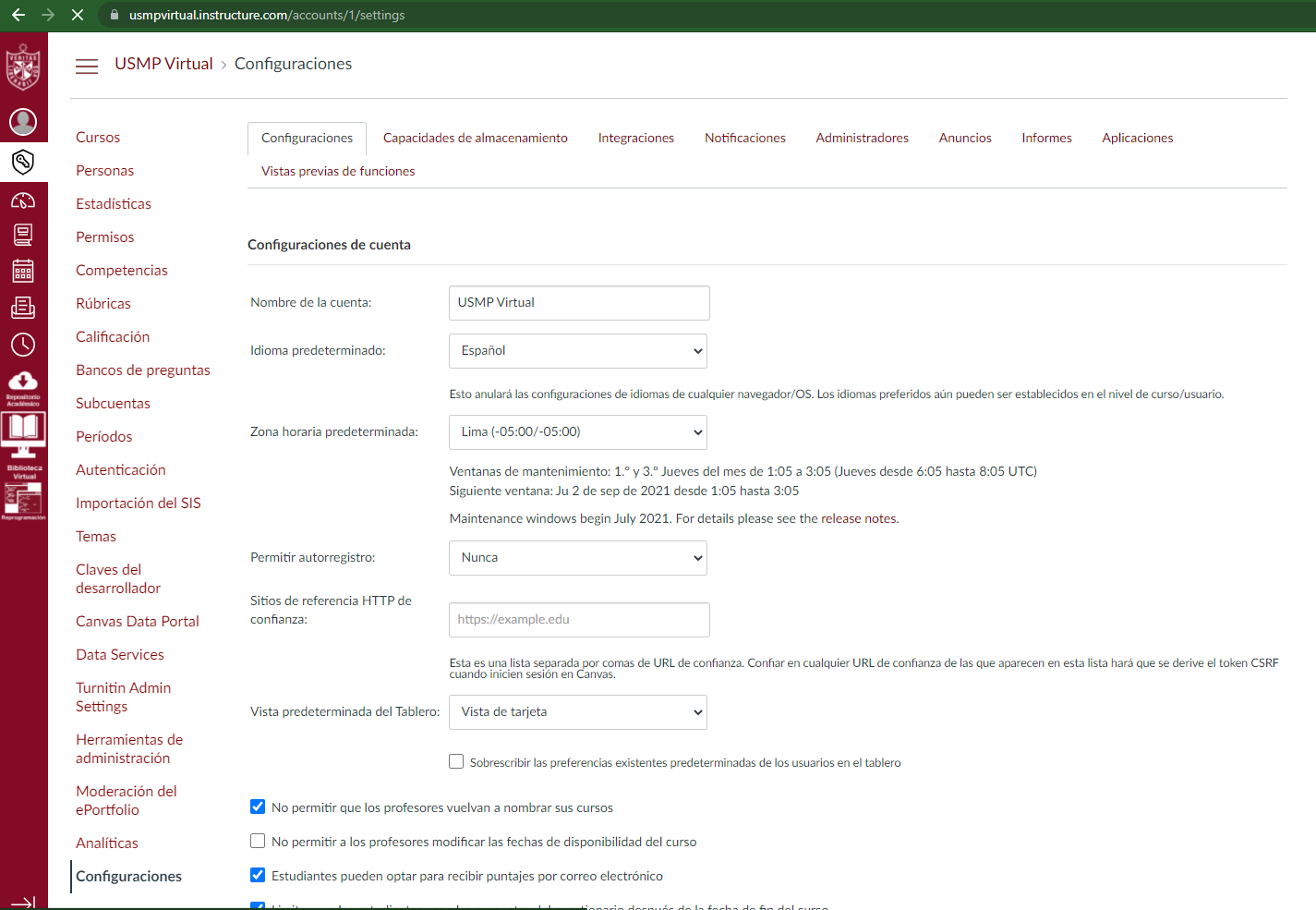Viewport: 1316px width, 910px height.
Task: Open the Autenticación sidebar link
Action: pos(121,470)
